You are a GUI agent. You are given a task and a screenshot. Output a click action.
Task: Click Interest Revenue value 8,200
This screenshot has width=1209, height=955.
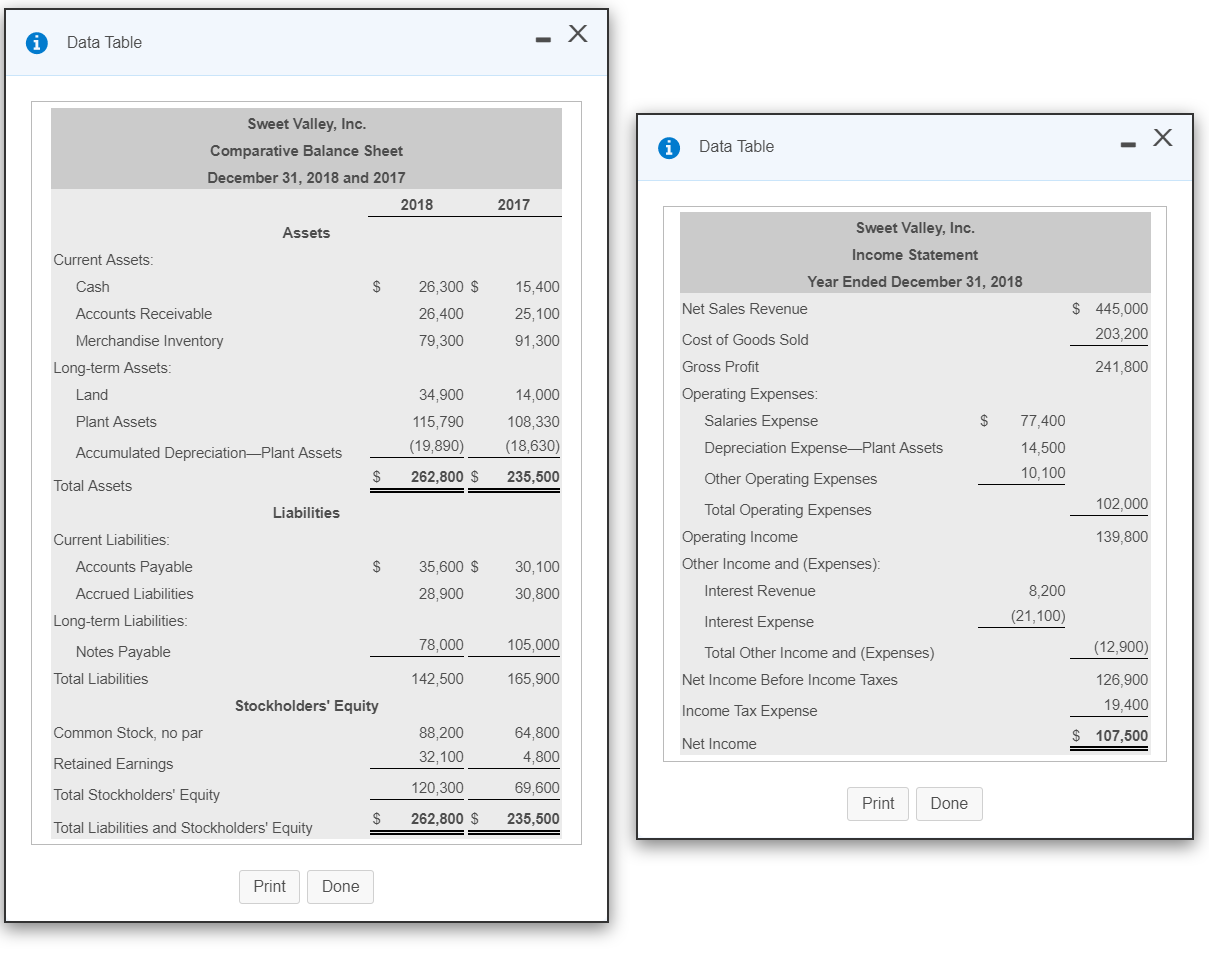tap(1047, 591)
